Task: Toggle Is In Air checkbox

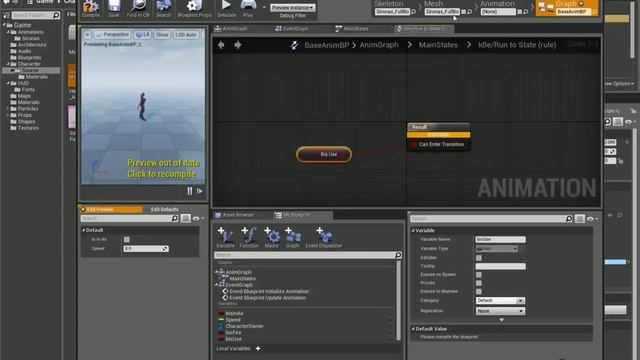Action: [x=127, y=240]
